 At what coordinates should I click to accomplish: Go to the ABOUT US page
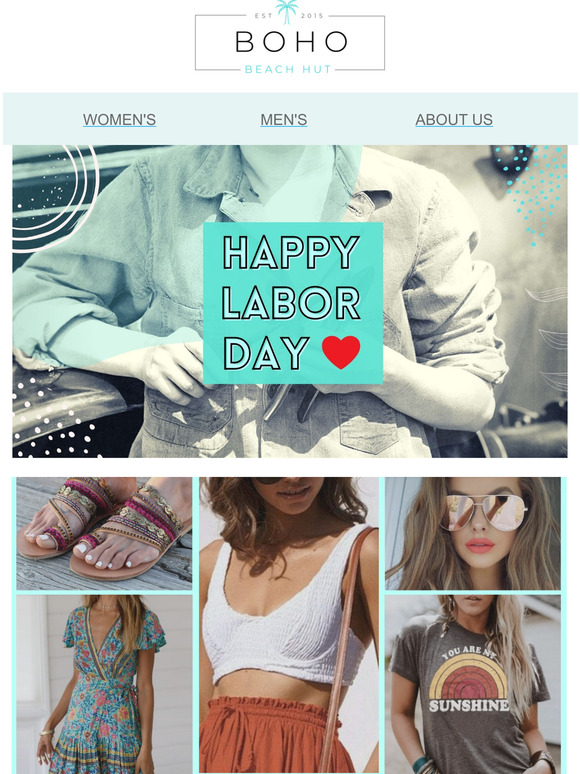pyautogui.click(x=454, y=119)
